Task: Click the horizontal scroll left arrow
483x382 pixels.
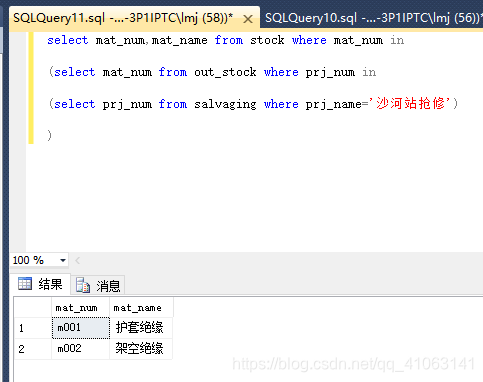Action: point(77,260)
